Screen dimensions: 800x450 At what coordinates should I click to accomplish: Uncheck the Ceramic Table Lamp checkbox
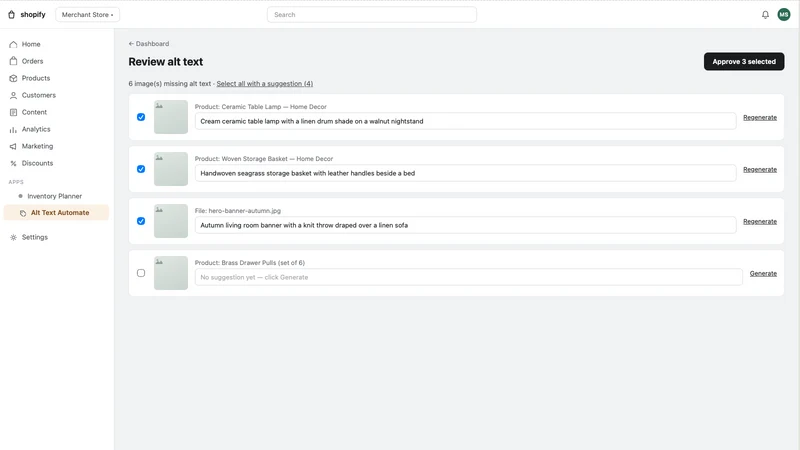click(x=141, y=117)
